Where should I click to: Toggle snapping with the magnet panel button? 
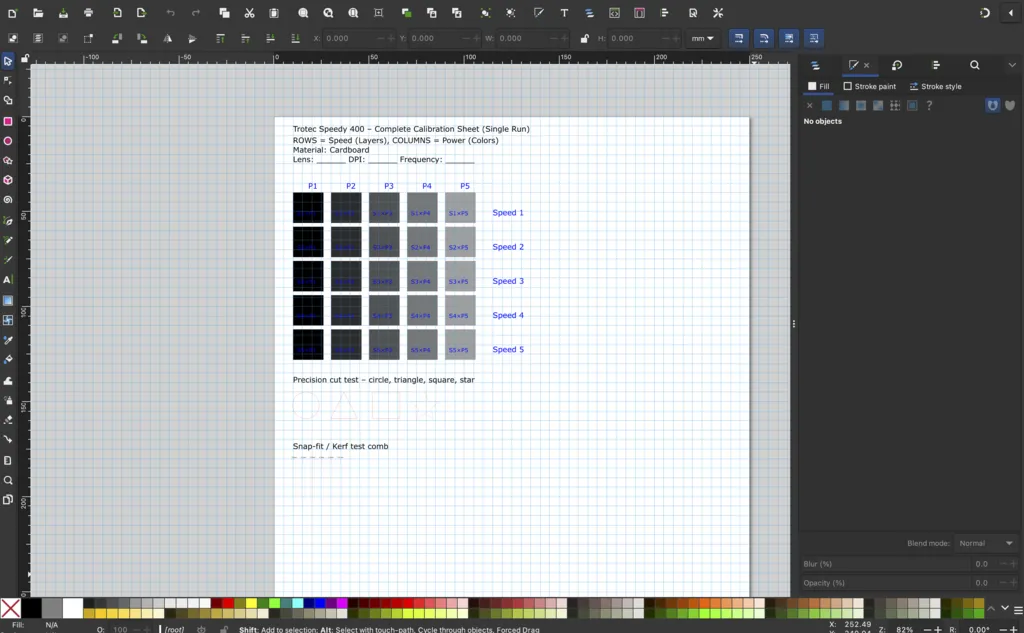pyautogui.click(x=992, y=105)
